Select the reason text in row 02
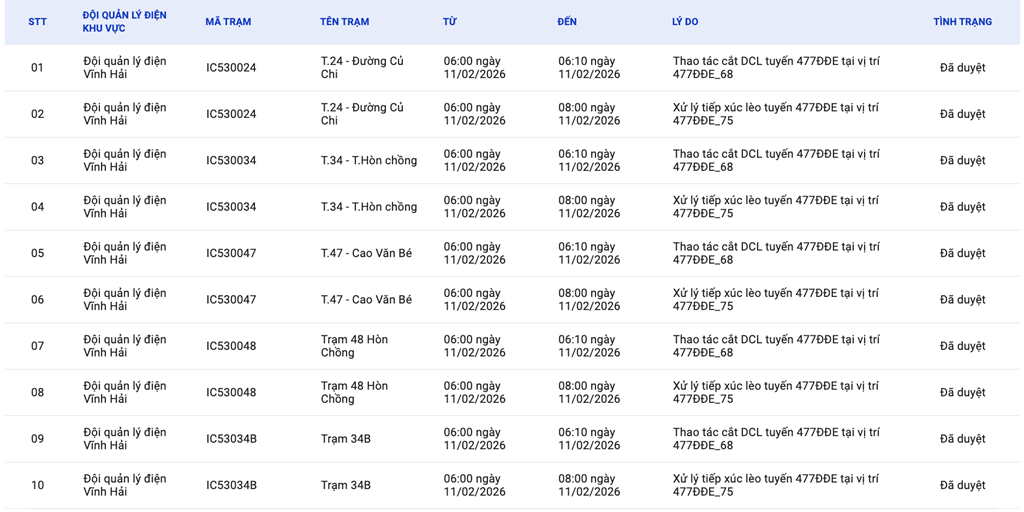This screenshot has width=1024, height=512. coord(775,114)
